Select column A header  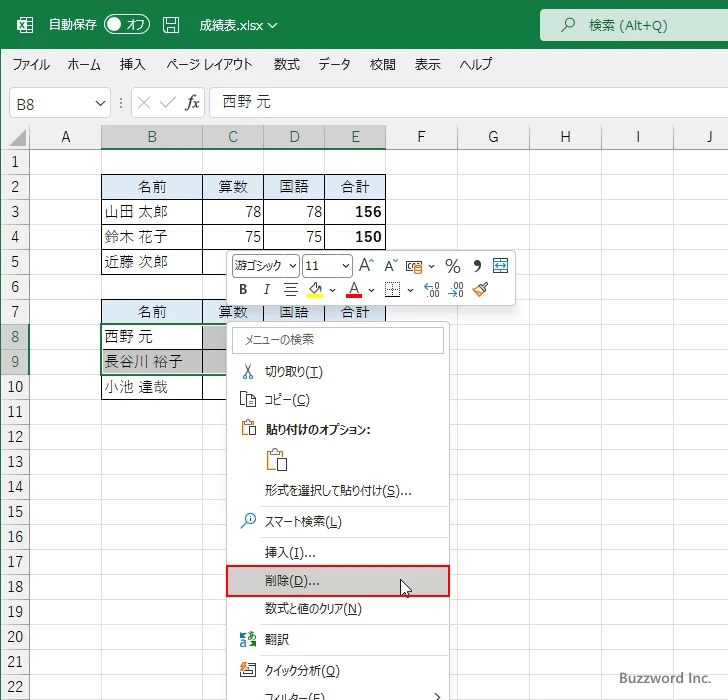pos(65,137)
